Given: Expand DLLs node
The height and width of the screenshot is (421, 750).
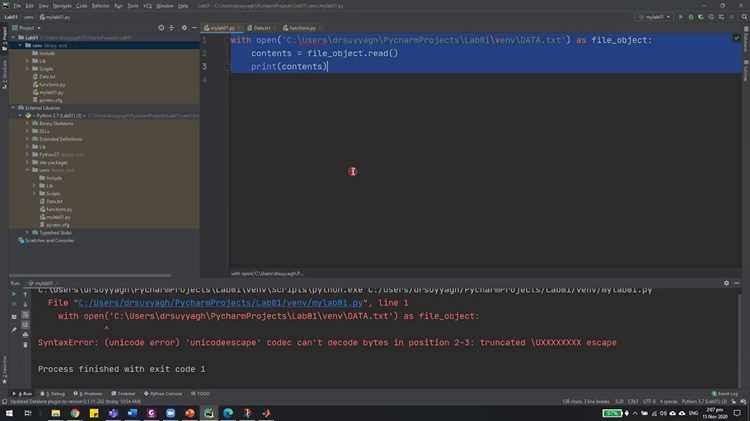Looking at the screenshot, I should coord(28,131).
